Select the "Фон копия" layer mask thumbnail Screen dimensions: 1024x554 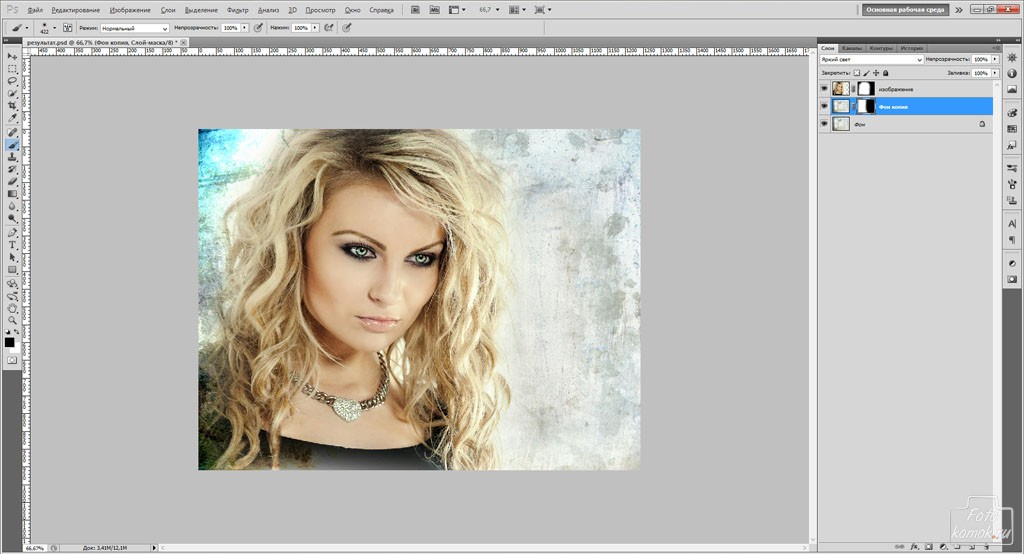pos(866,106)
